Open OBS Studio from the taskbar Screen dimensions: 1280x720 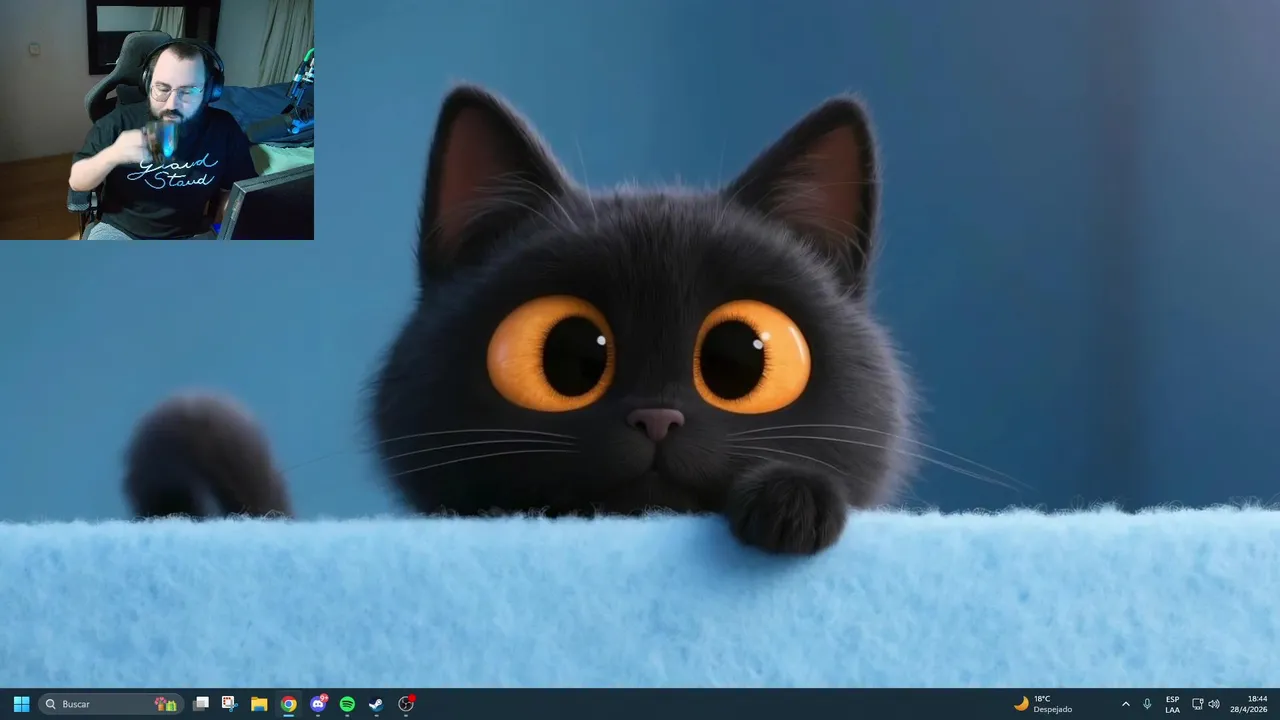tap(406, 704)
